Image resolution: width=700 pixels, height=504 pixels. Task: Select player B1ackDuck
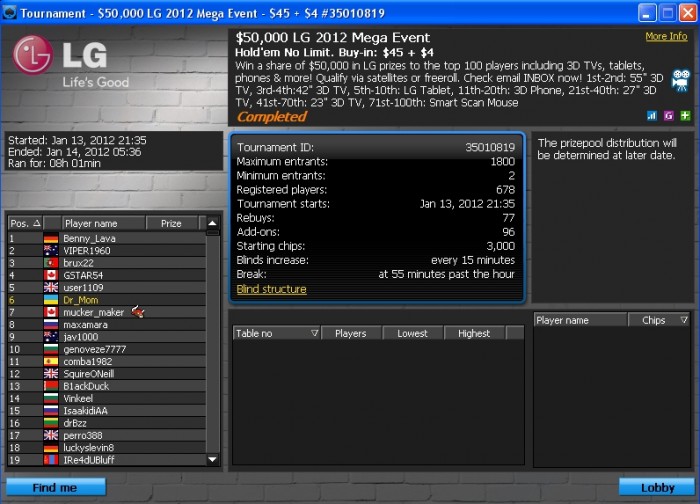(107, 386)
